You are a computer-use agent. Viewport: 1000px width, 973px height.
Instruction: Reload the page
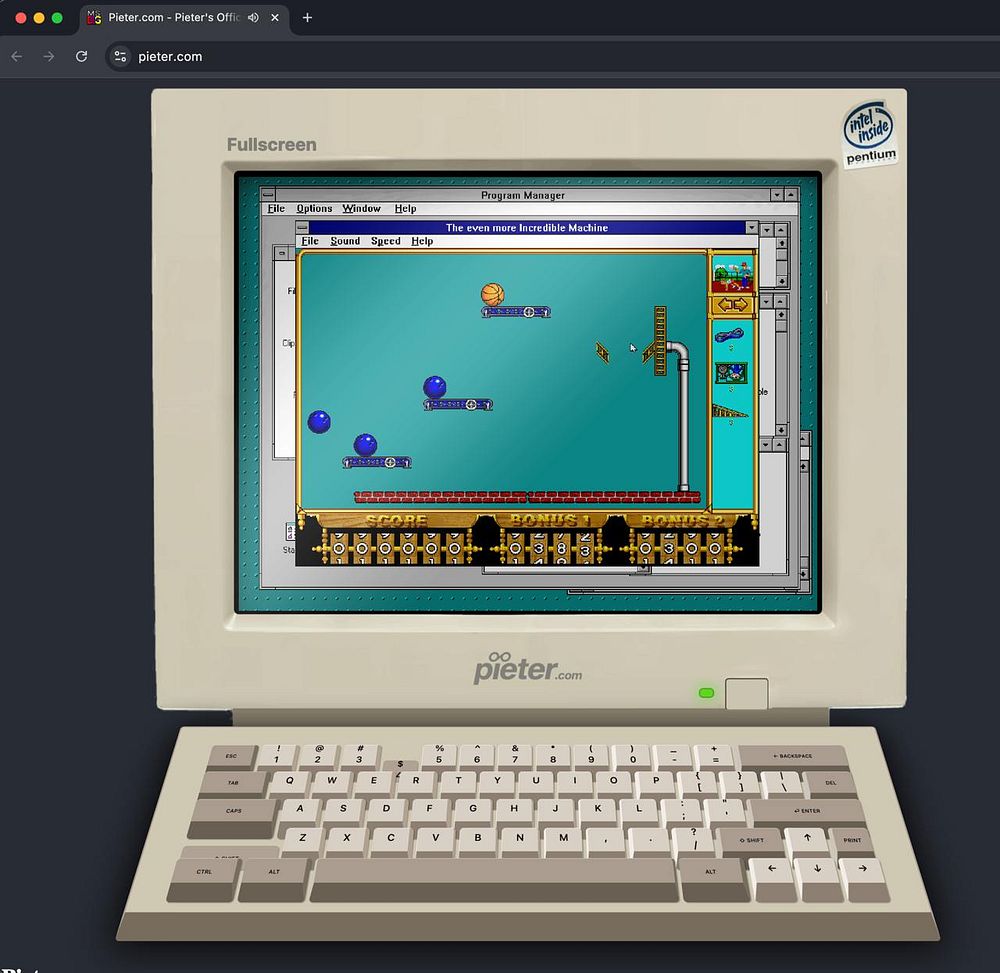81,57
